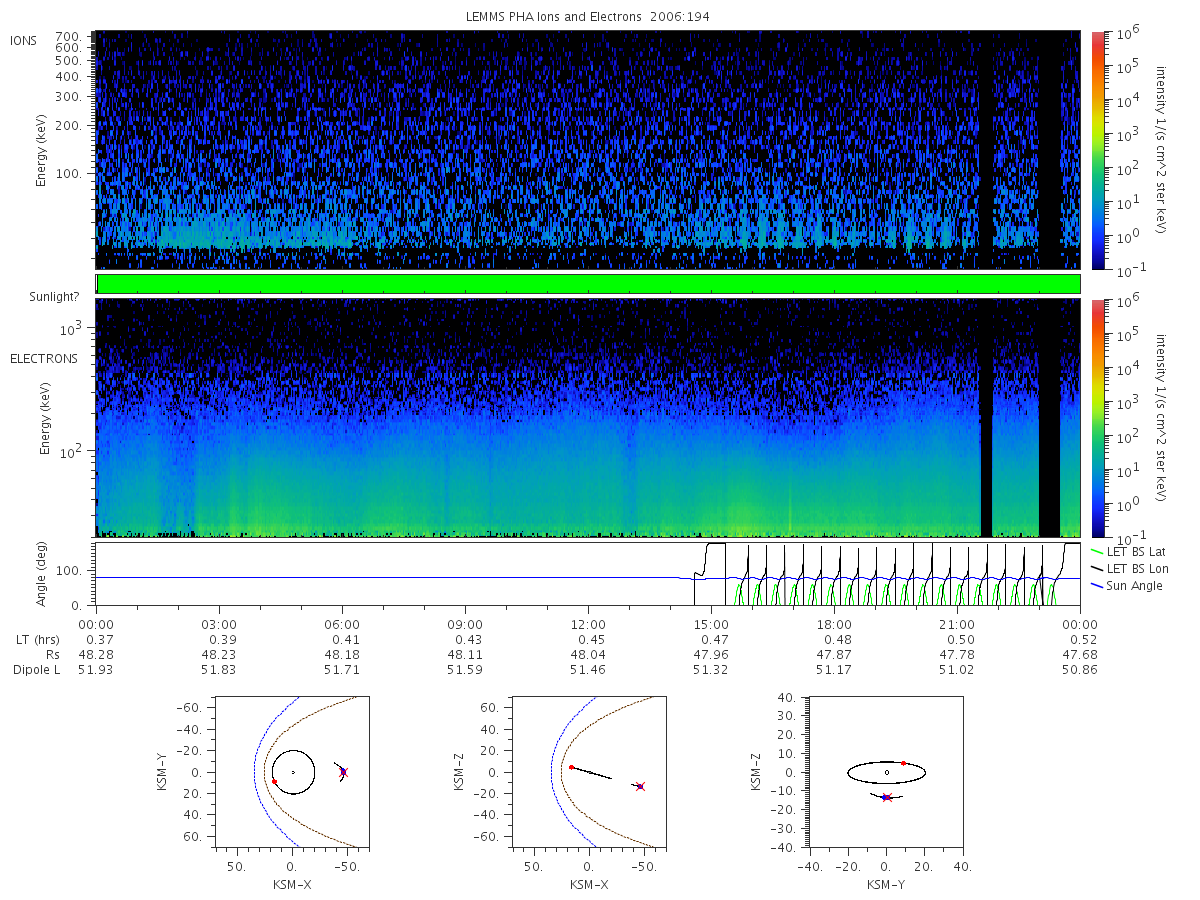Click the Dipole L value '50.86'
The width and height of the screenshot is (1200, 900).
1081,670
